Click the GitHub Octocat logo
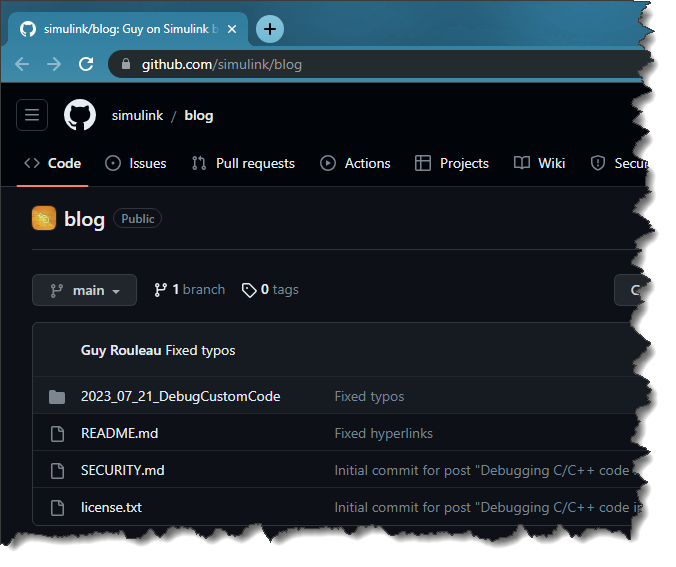The image size is (676, 567). click(80, 115)
